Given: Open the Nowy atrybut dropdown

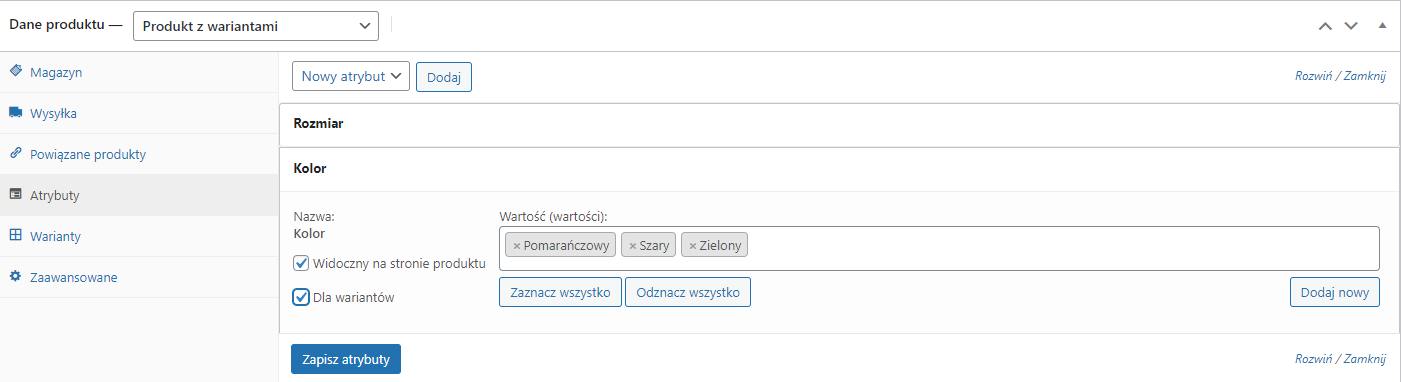Looking at the screenshot, I should tap(351, 76).
